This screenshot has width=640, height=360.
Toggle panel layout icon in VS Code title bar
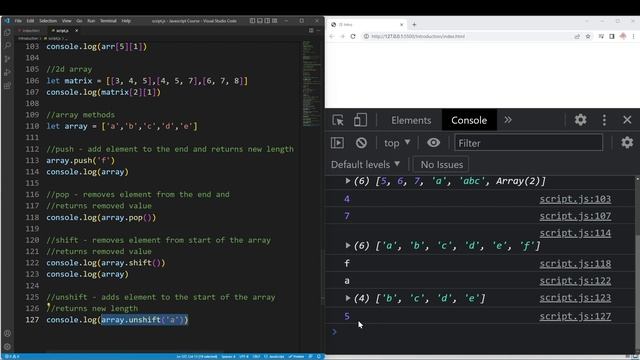260,20
